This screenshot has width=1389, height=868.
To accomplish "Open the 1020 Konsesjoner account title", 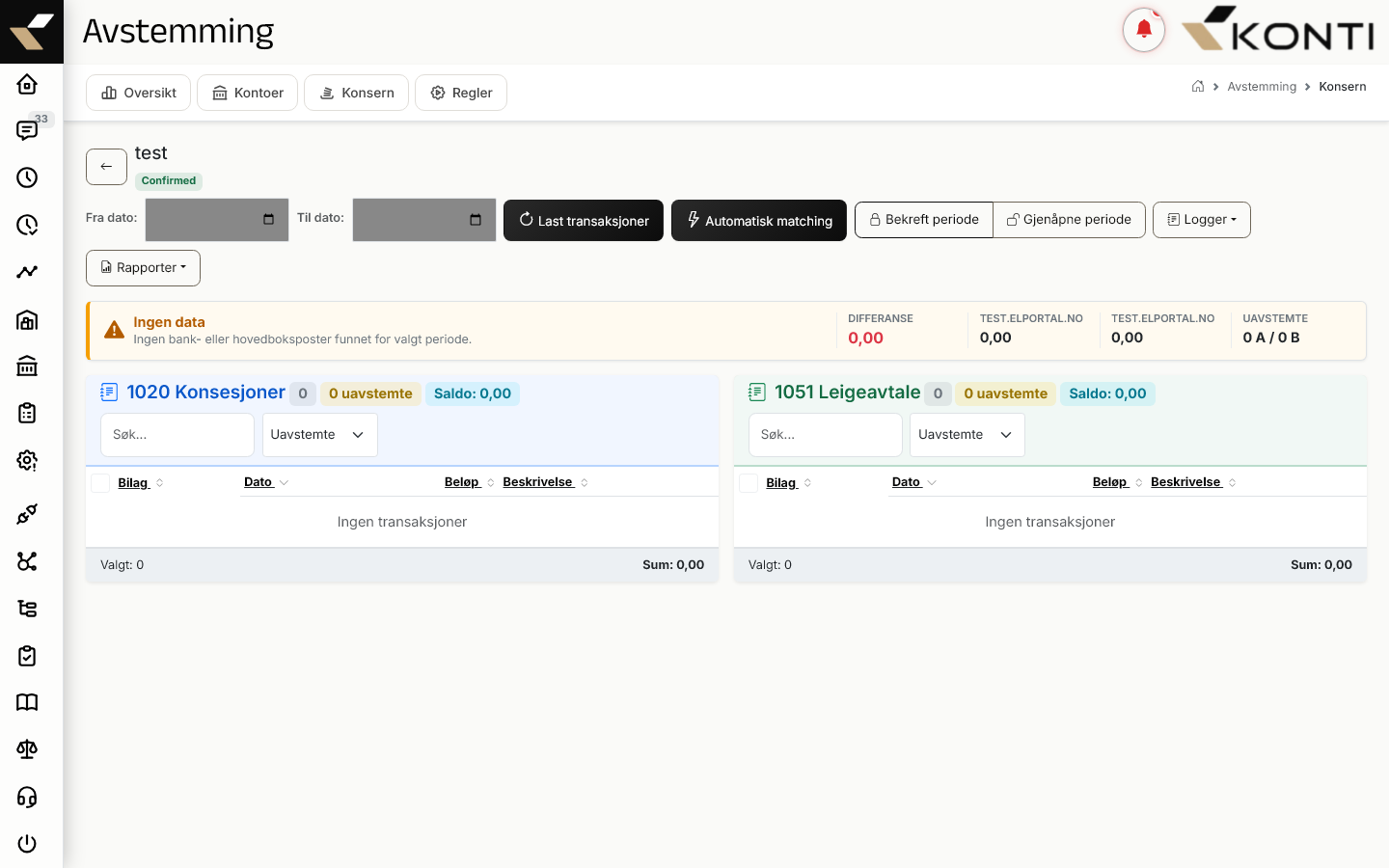I will (206, 392).
